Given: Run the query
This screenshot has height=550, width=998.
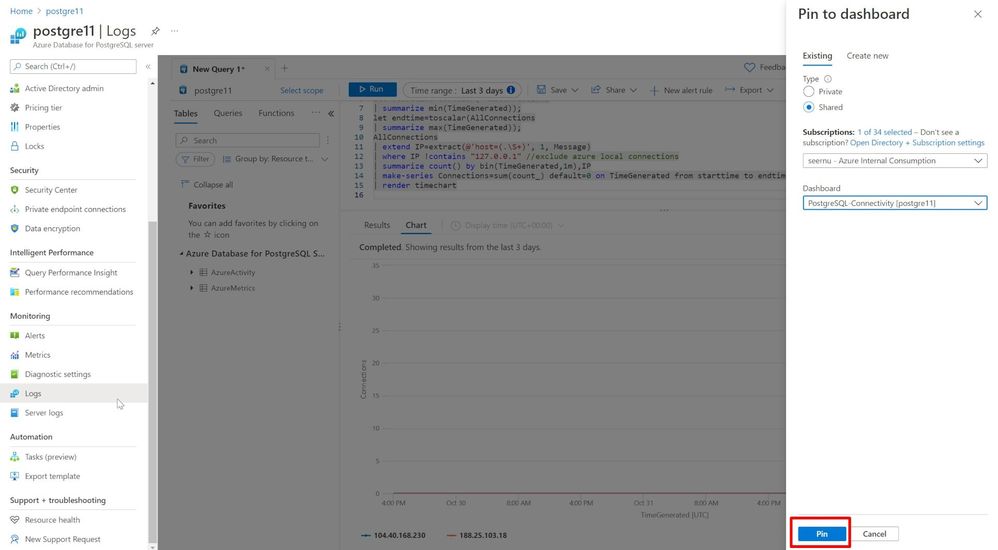Looking at the screenshot, I should (372, 90).
